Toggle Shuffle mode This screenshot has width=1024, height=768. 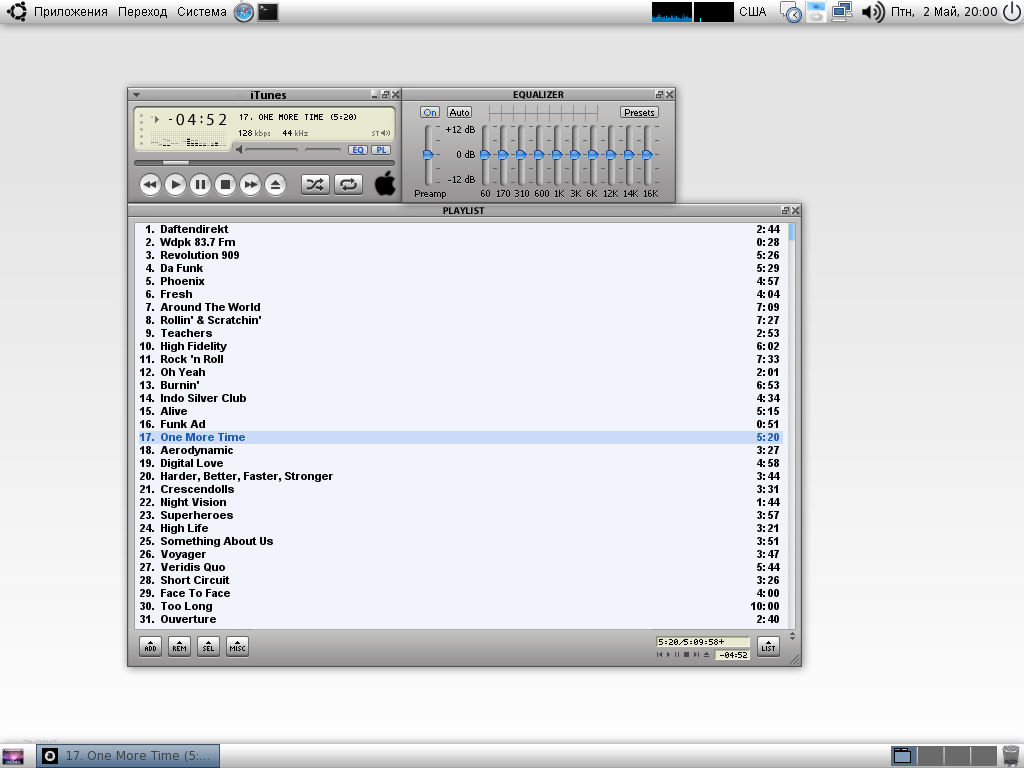[315, 185]
